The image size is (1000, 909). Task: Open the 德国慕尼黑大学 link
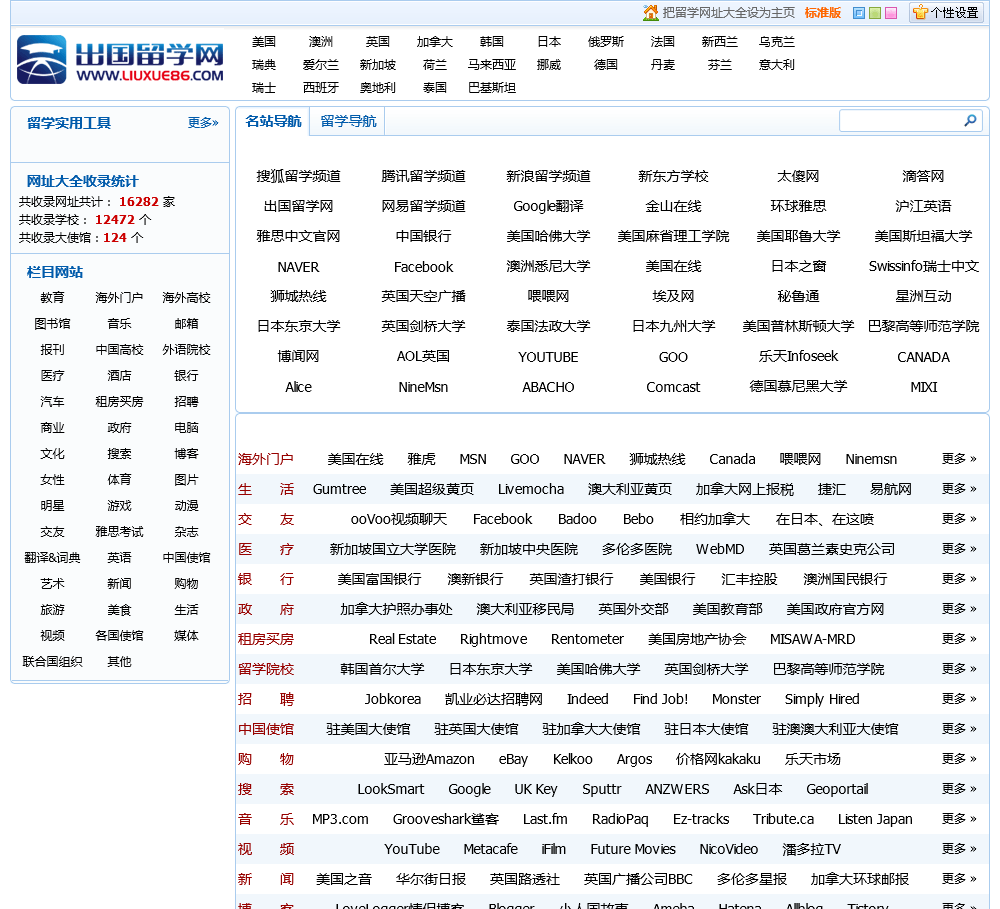coord(798,386)
